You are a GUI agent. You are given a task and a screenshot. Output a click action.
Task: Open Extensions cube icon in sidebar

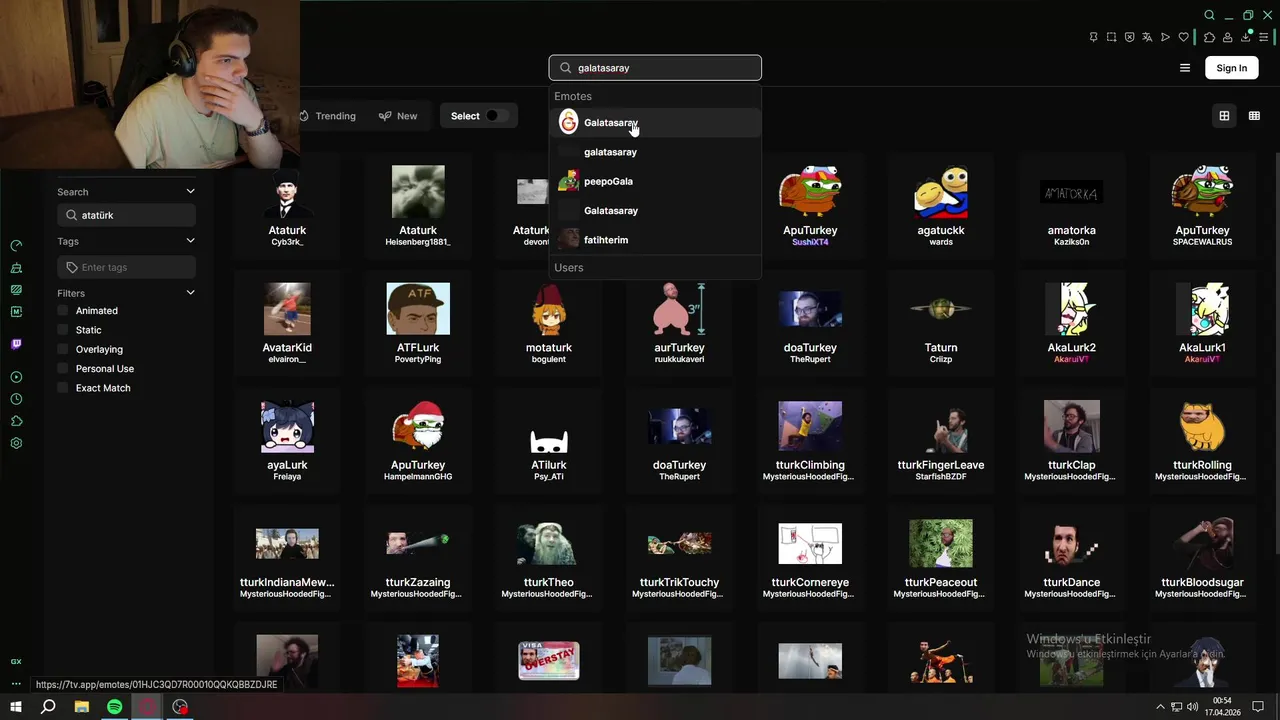[16, 421]
